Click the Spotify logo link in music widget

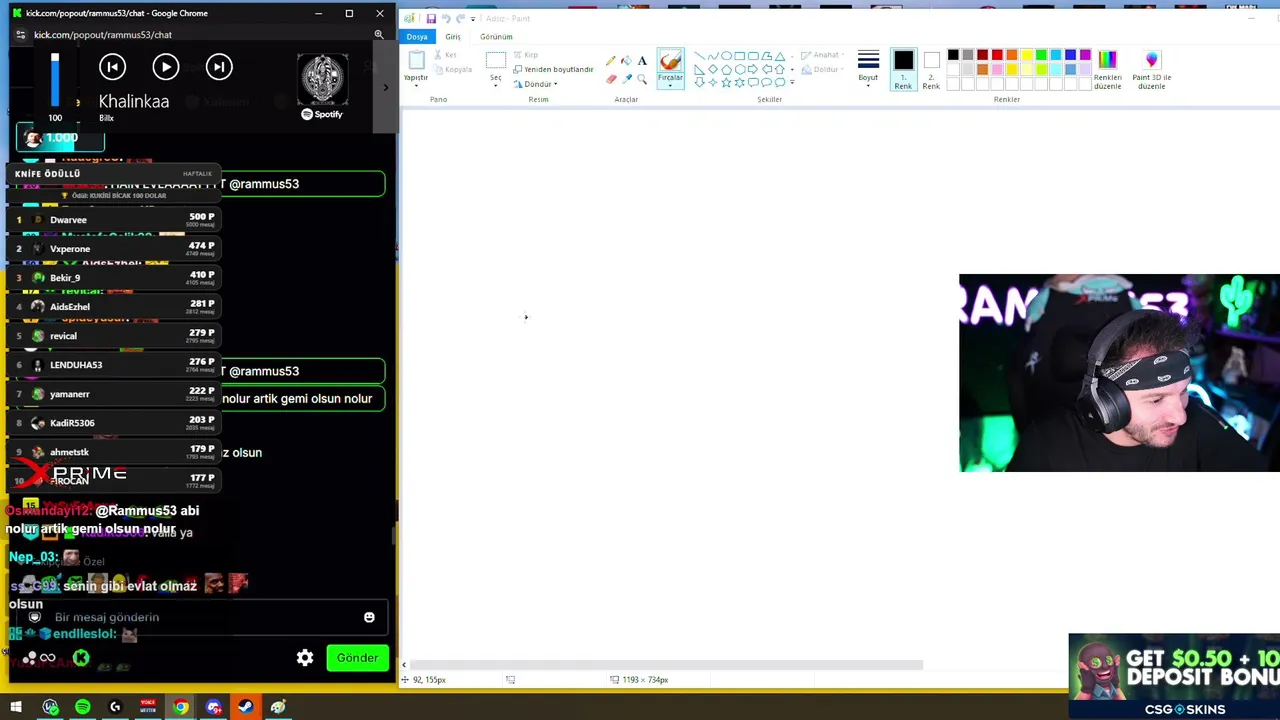click(x=322, y=114)
